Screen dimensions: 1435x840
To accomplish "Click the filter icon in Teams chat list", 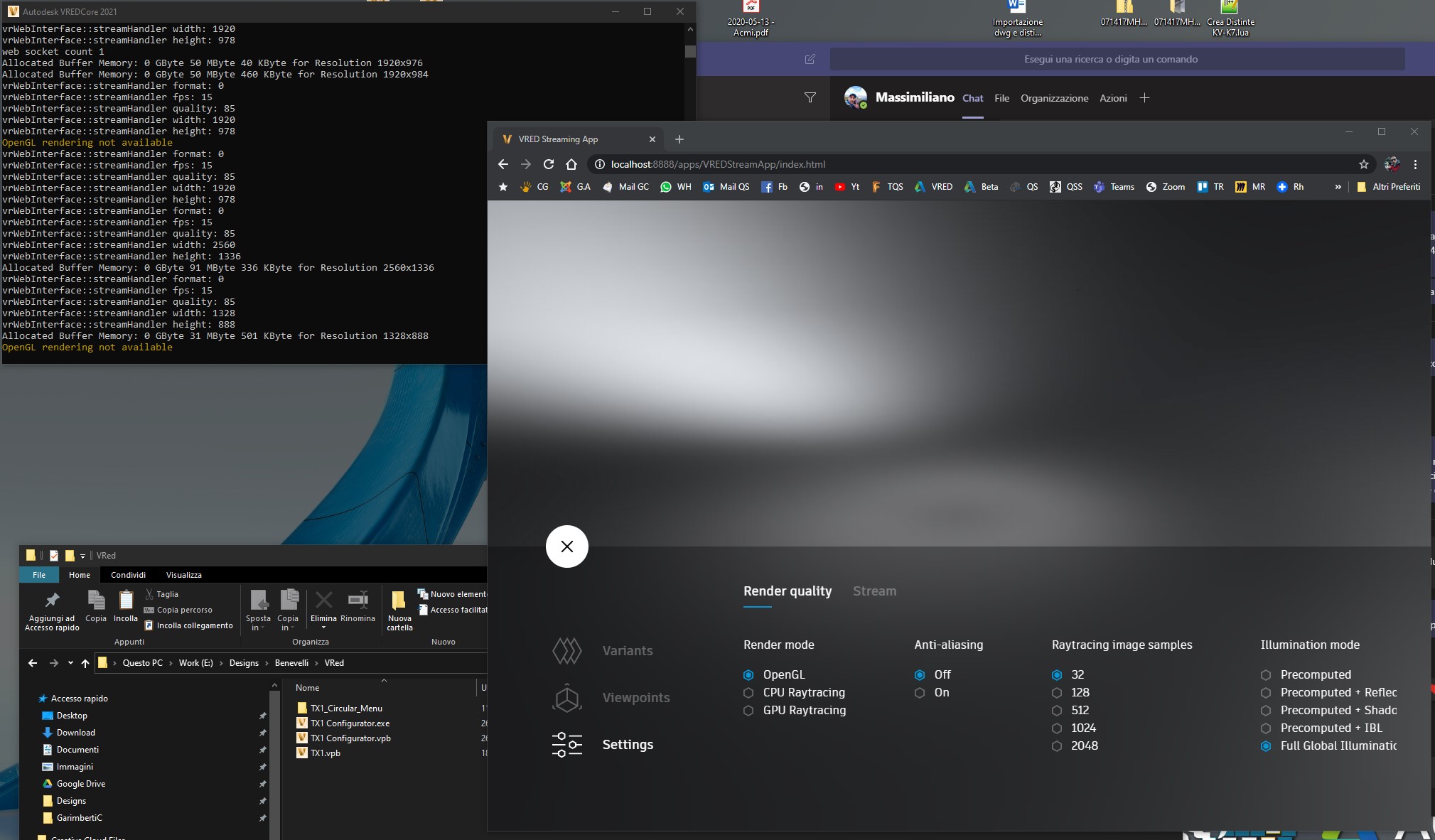I will coord(810,98).
